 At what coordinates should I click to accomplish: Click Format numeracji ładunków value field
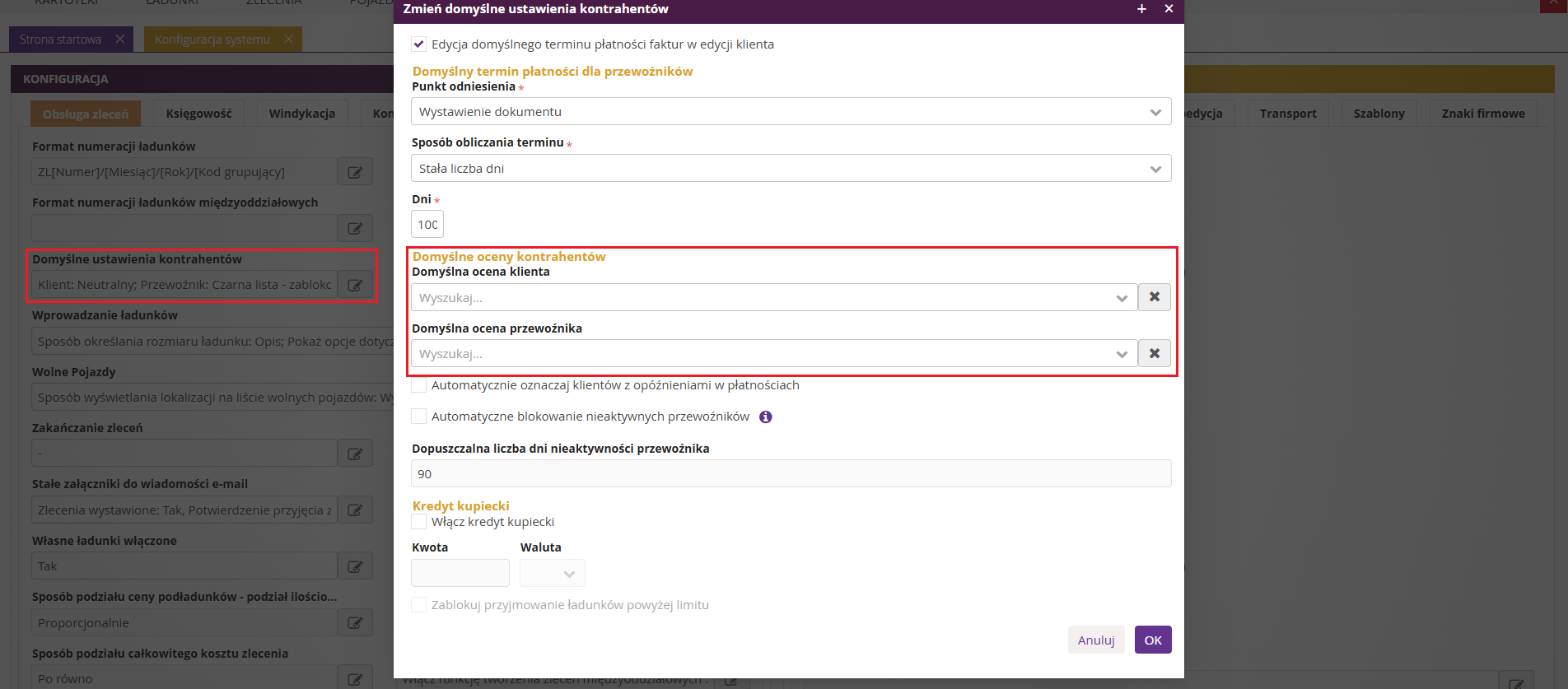pyautogui.click(x=184, y=172)
